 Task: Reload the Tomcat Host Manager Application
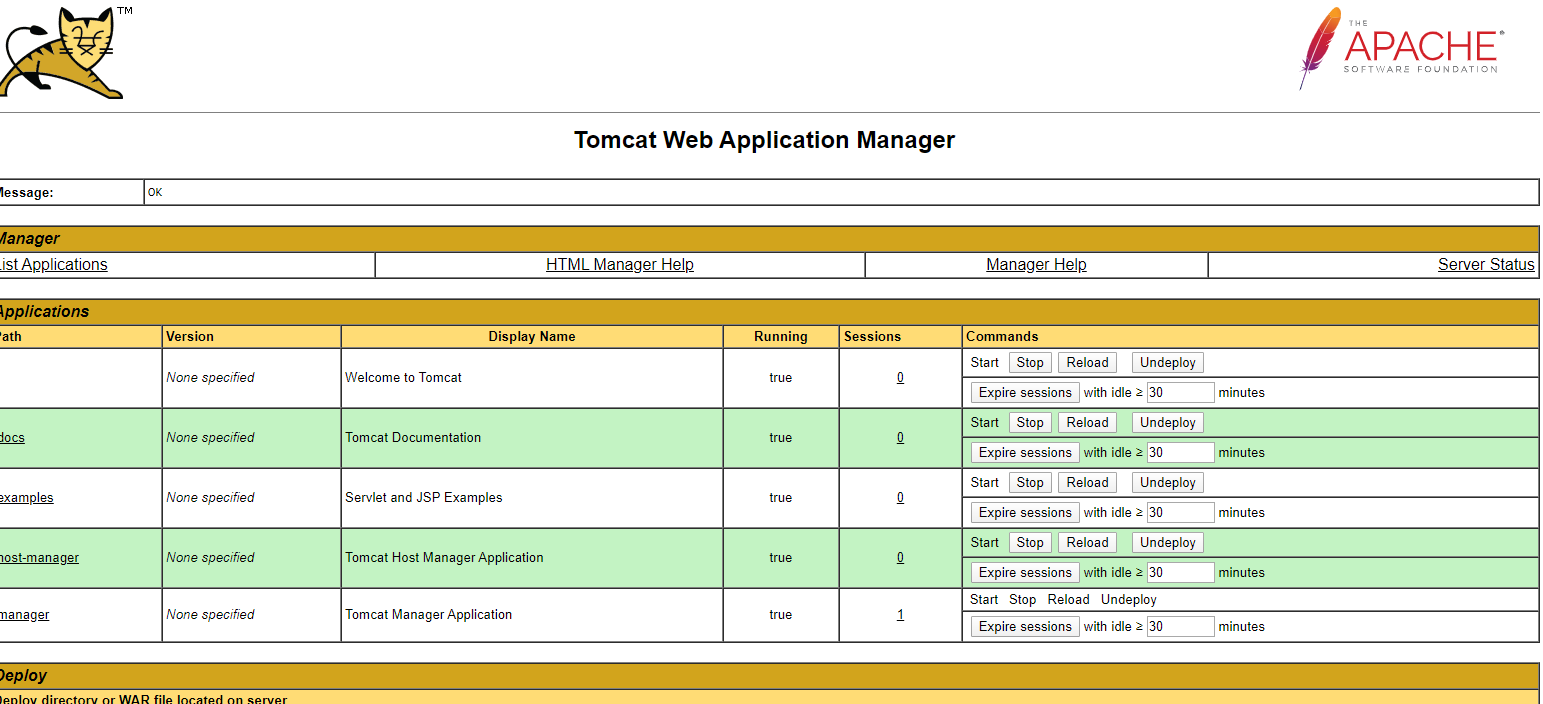pyautogui.click(x=1088, y=543)
